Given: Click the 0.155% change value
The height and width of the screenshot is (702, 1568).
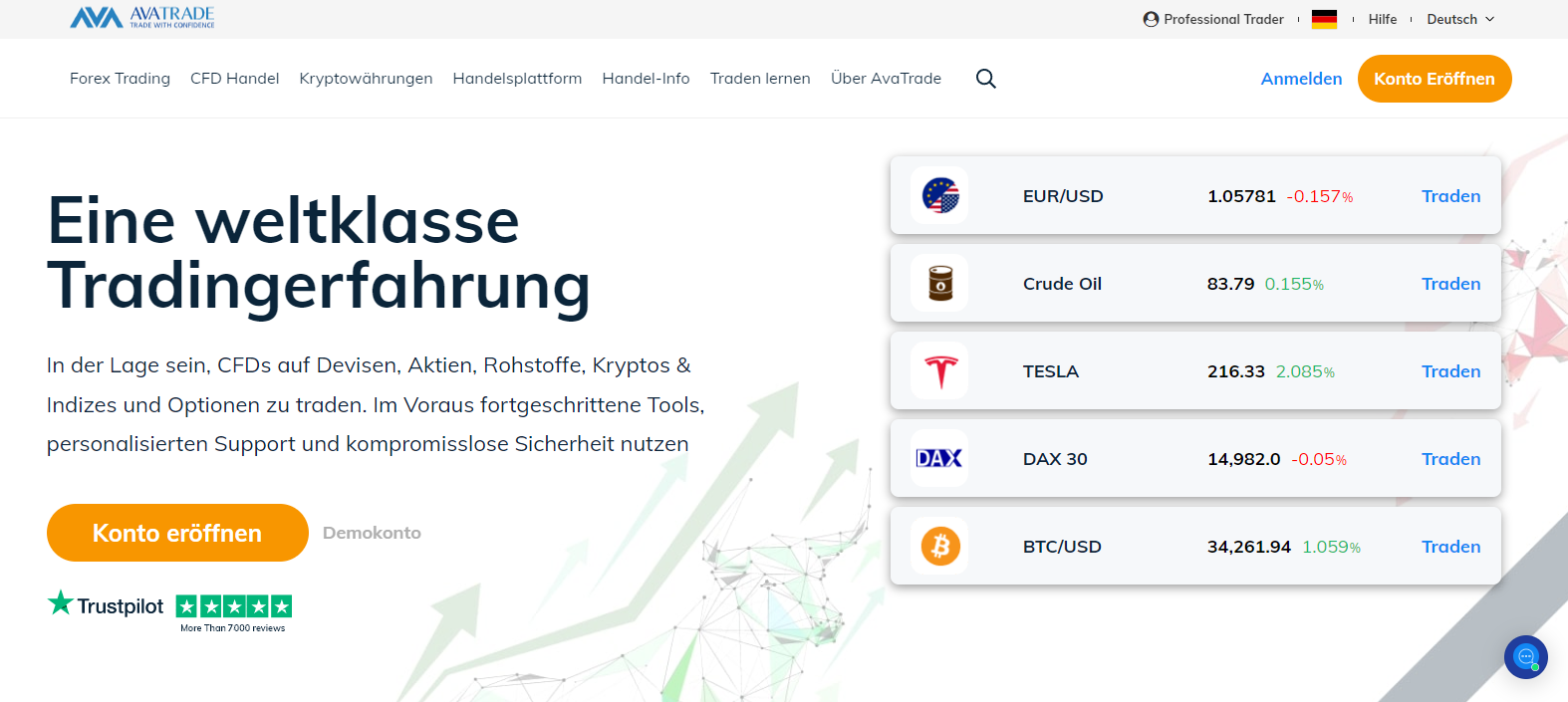Looking at the screenshot, I should (x=1294, y=284).
